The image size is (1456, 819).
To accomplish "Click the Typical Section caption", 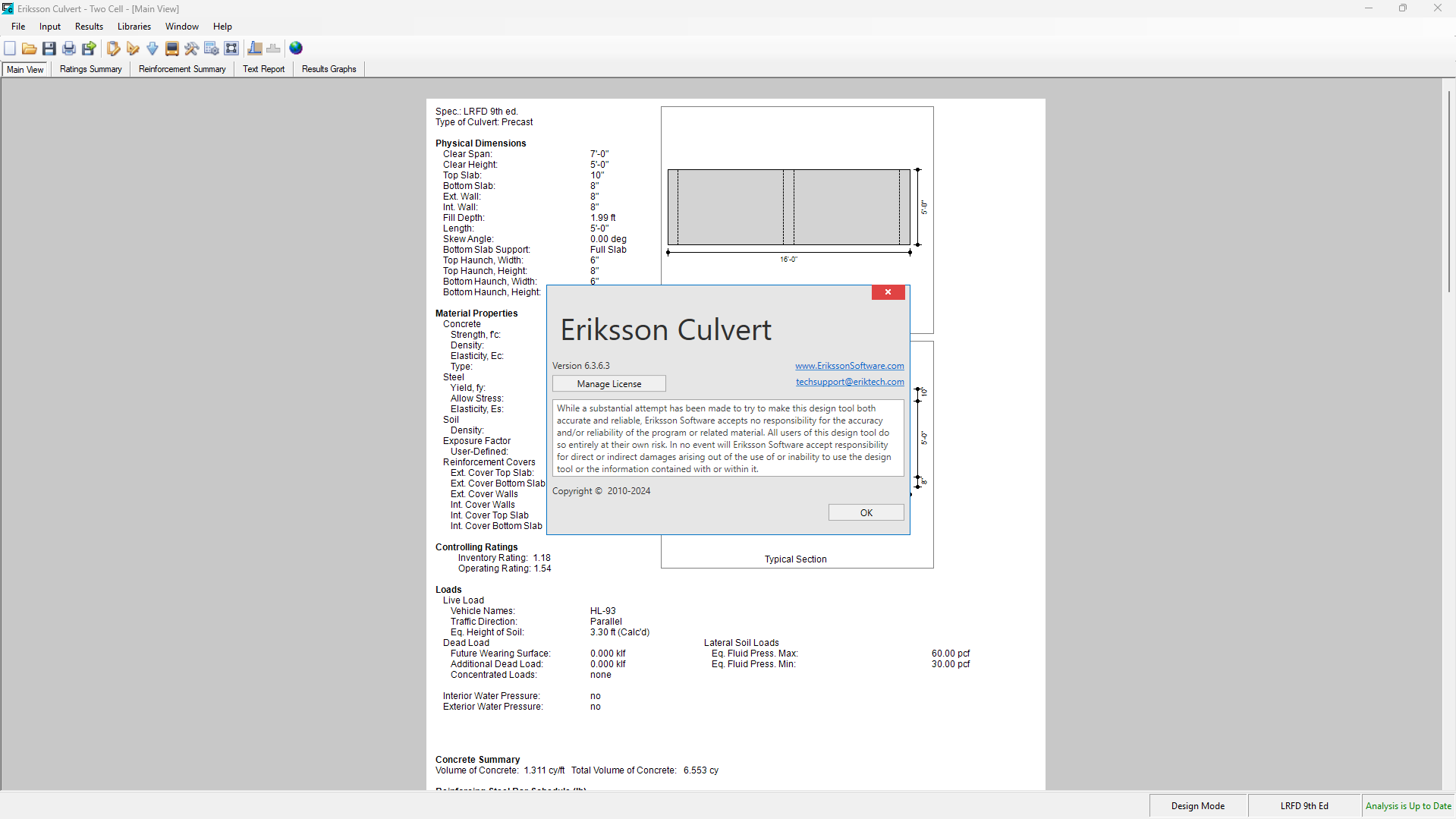I will (x=795, y=559).
